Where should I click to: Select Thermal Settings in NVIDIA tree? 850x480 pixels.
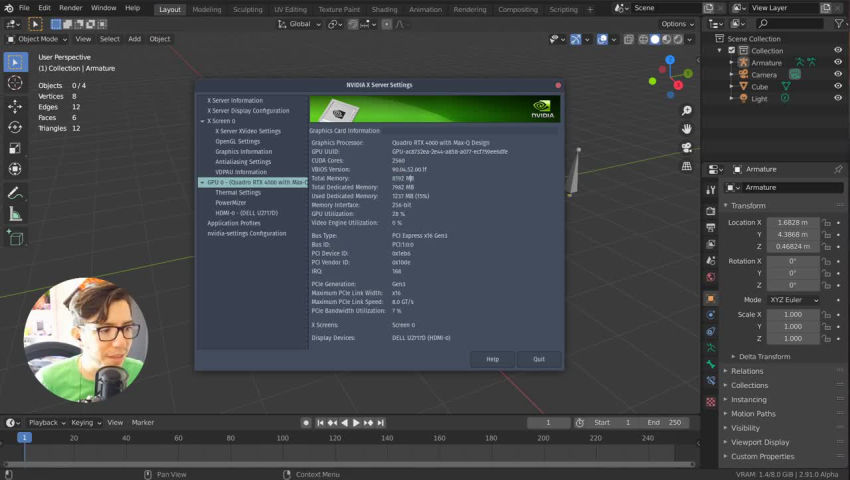click(238, 193)
